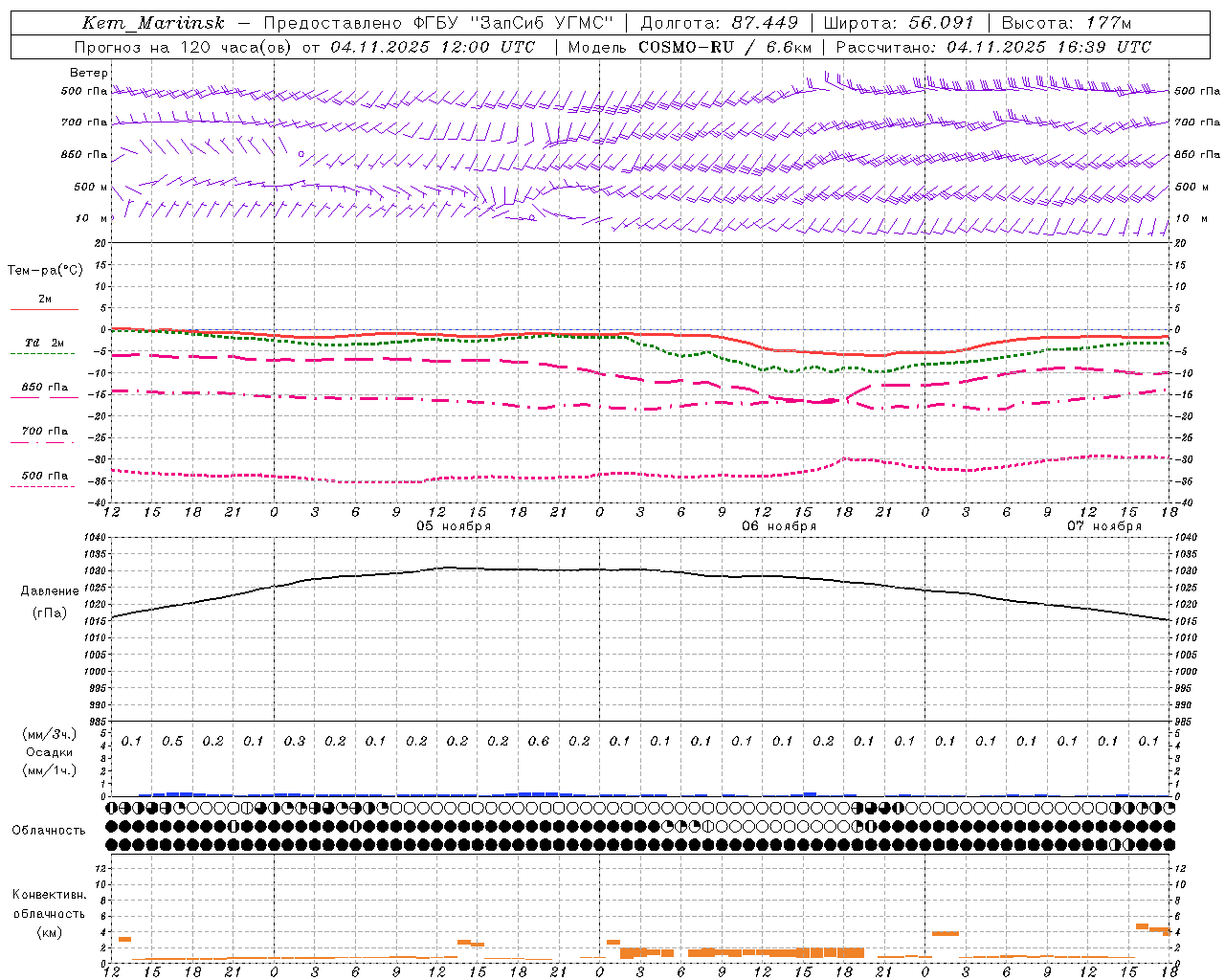Click the 'Осадки' precipitation label
This screenshot has width=1225, height=980.
50,752
